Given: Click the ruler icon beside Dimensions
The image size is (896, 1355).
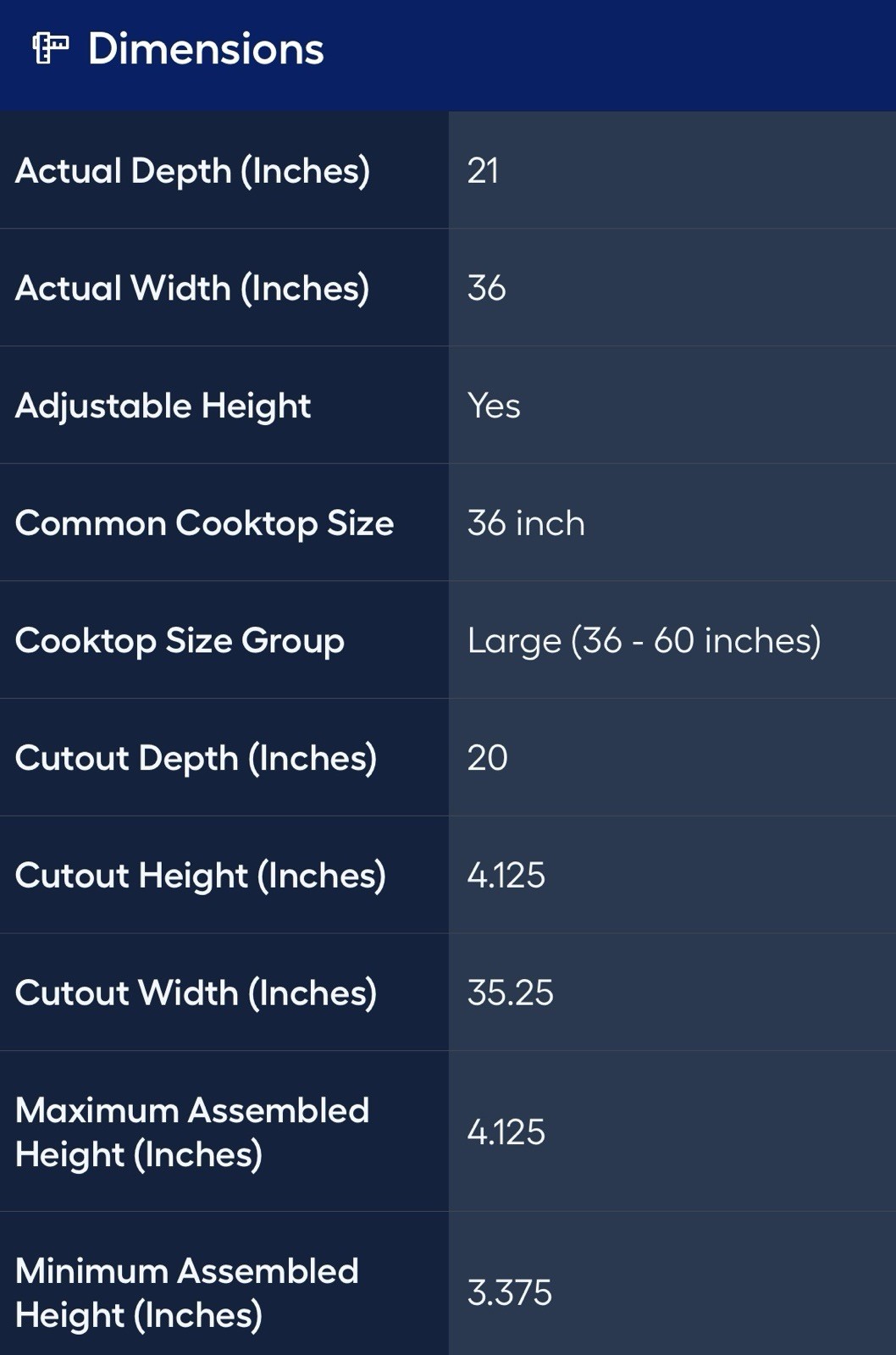Looking at the screenshot, I should click(x=50, y=48).
